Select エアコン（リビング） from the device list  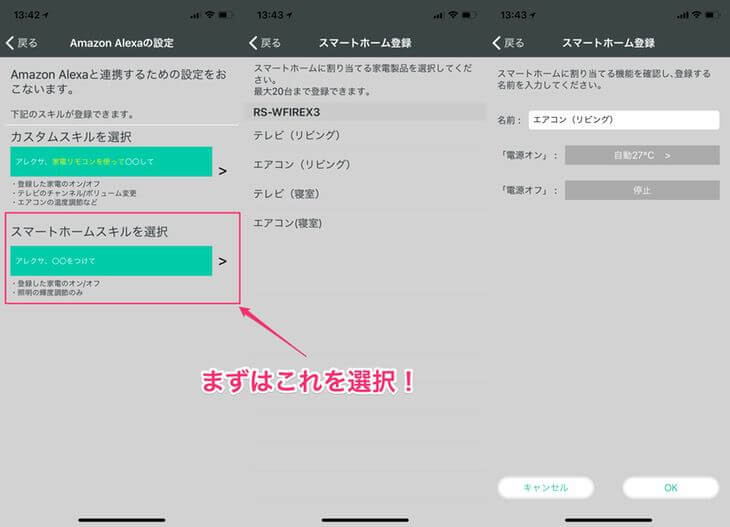pos(365,164)
